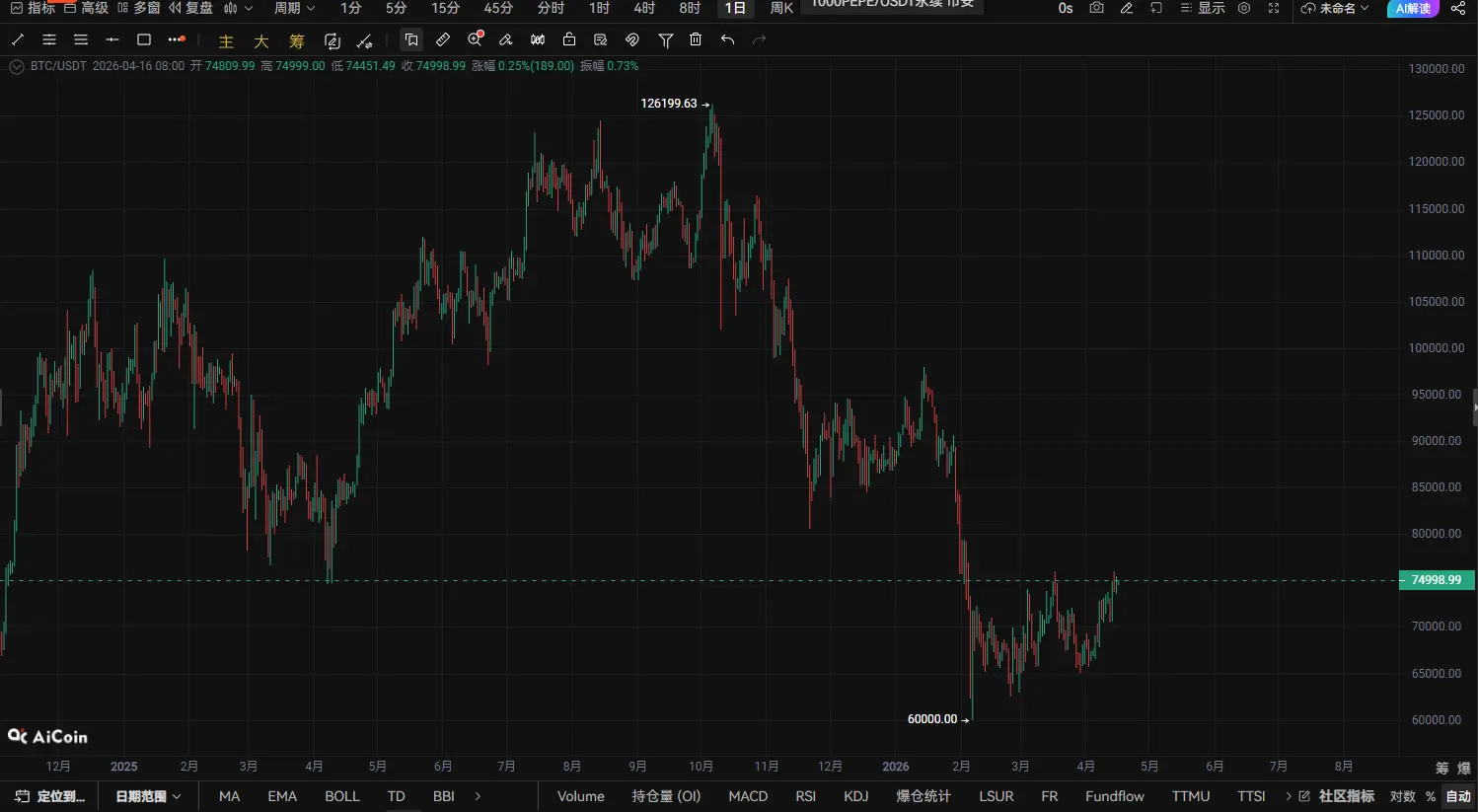Click the funnel filter icon
1478x812 pixels.
(x=666, y=40)
